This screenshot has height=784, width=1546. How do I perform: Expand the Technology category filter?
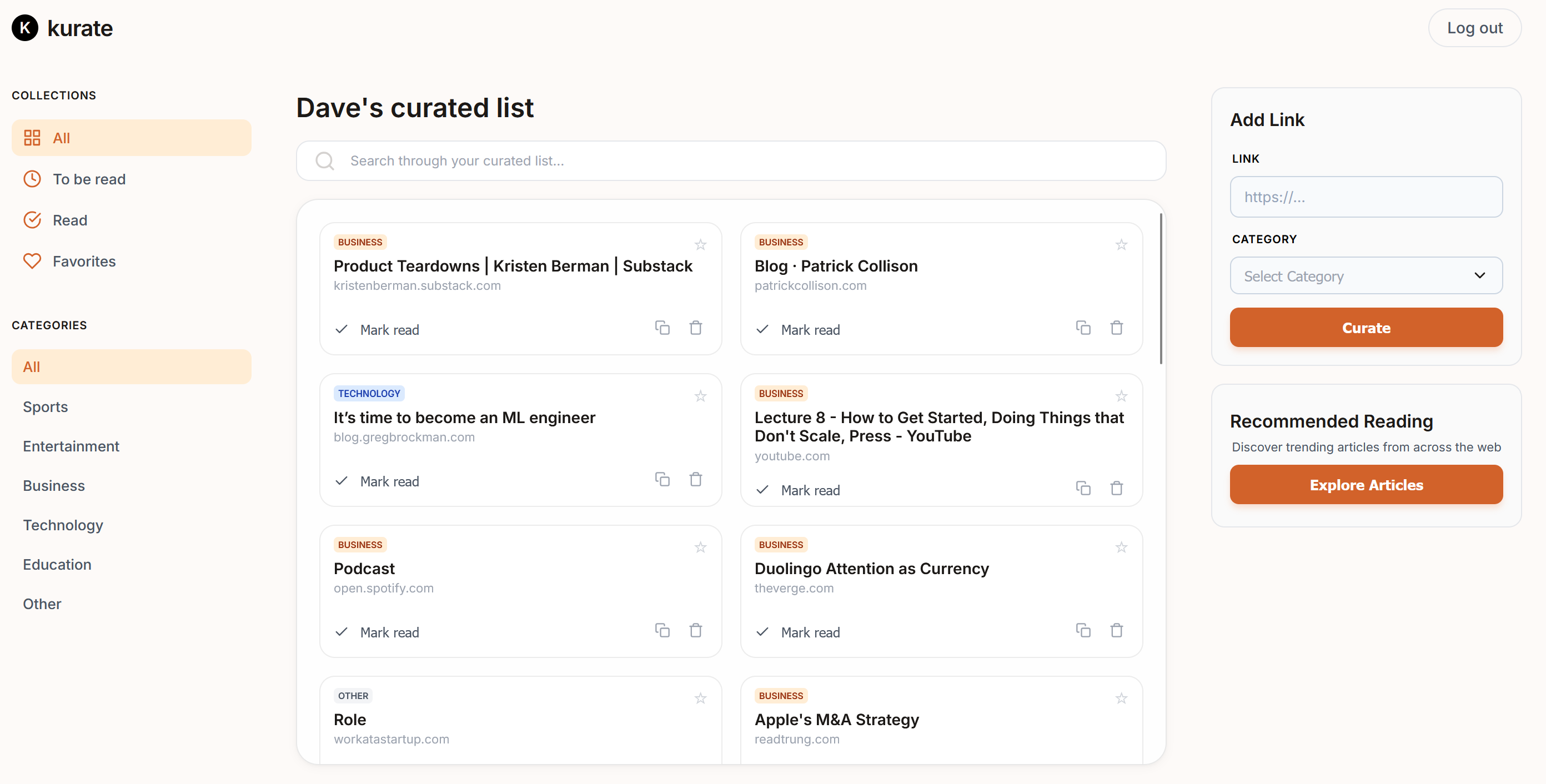[62, 525]
